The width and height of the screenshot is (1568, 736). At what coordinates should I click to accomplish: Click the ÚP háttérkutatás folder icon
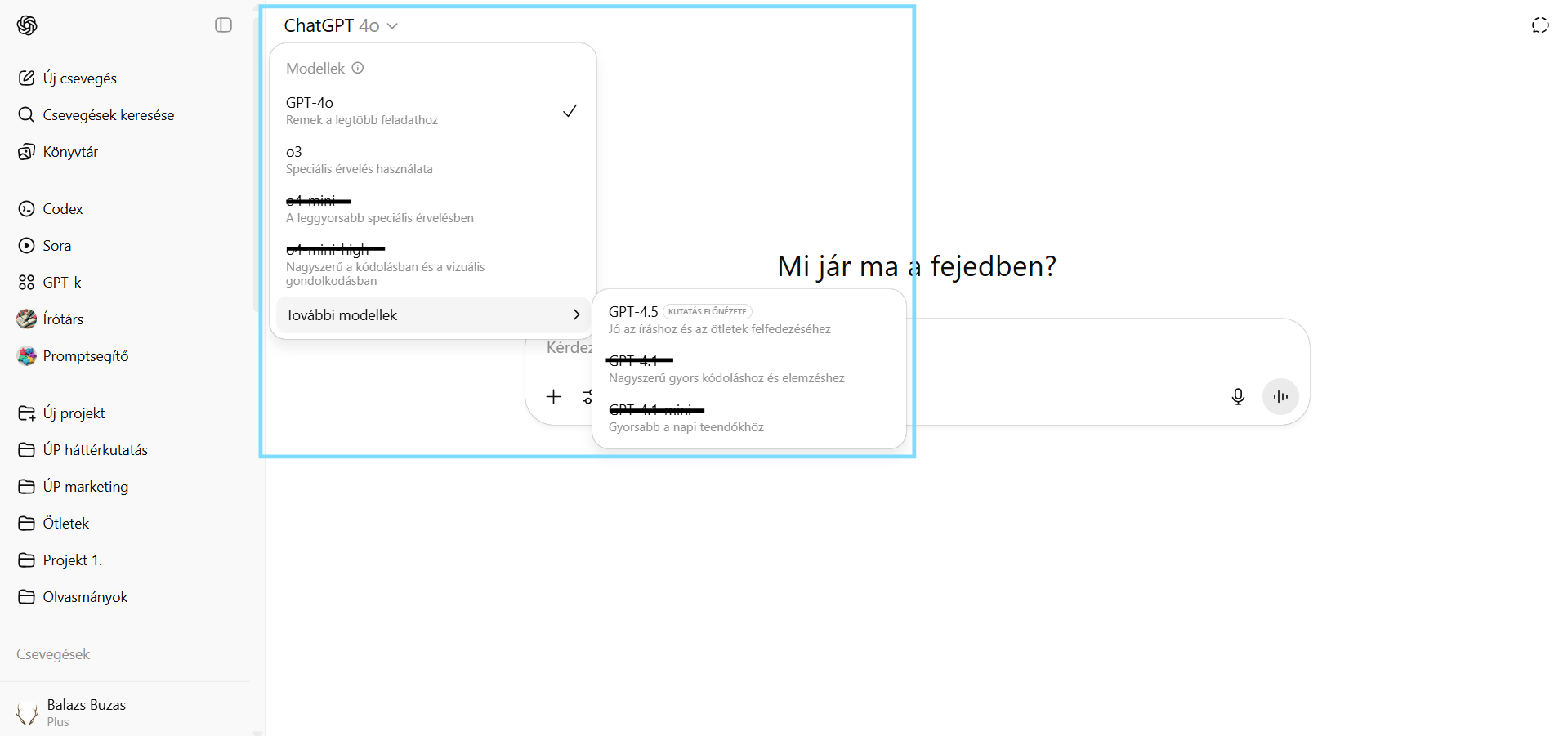(x=26, y=449)
